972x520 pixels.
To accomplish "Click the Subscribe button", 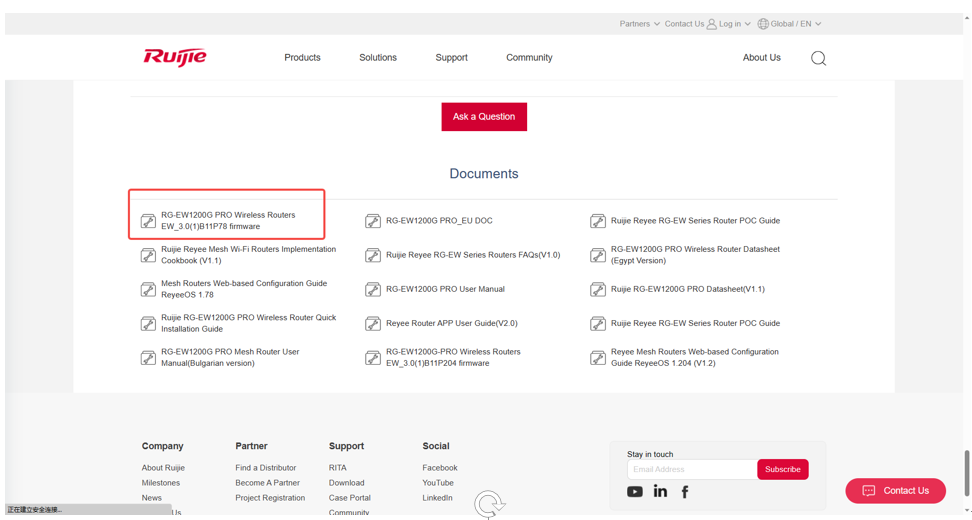I will [x=783, y=469].
